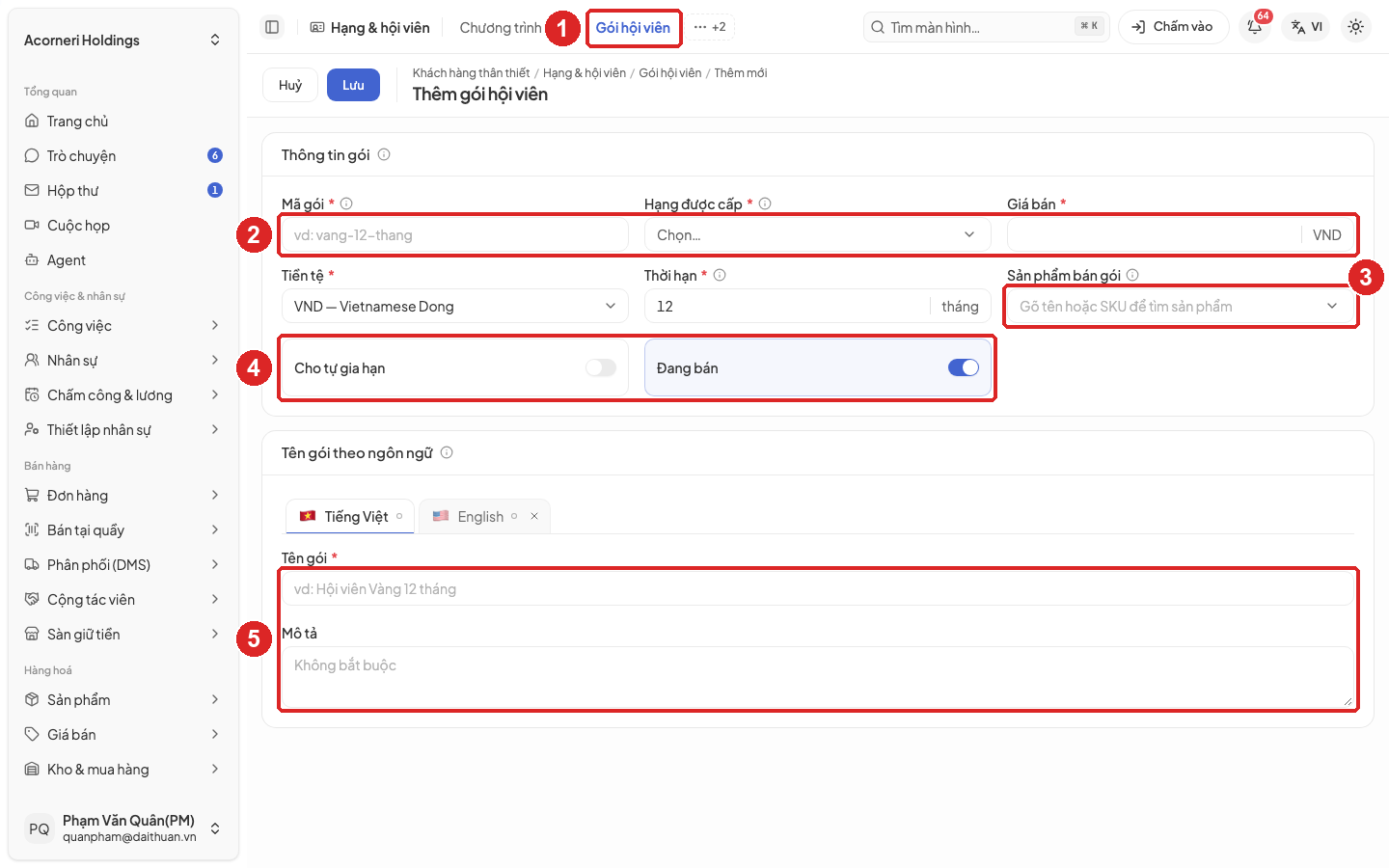This screenshot has width=1389, height=868.
Task: Open notifications bell with 64 badge
Action: coord(1255,27)
